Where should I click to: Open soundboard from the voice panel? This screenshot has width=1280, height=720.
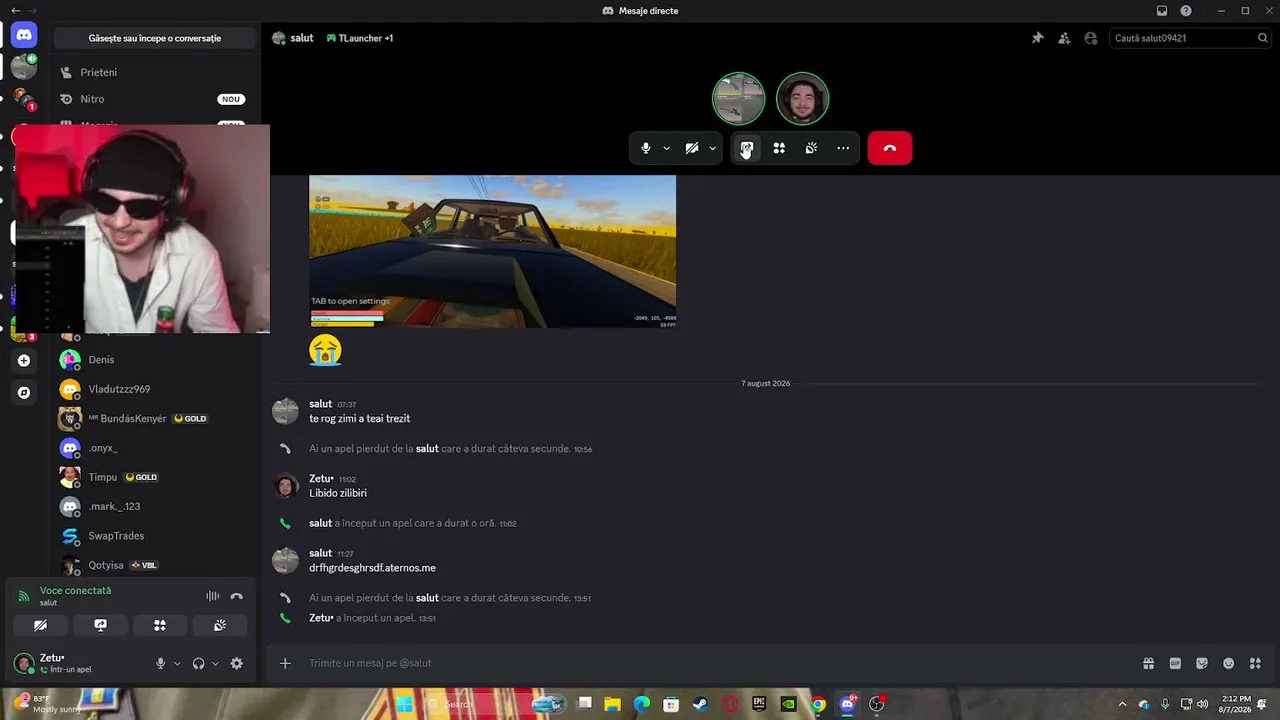click(220, 625)
